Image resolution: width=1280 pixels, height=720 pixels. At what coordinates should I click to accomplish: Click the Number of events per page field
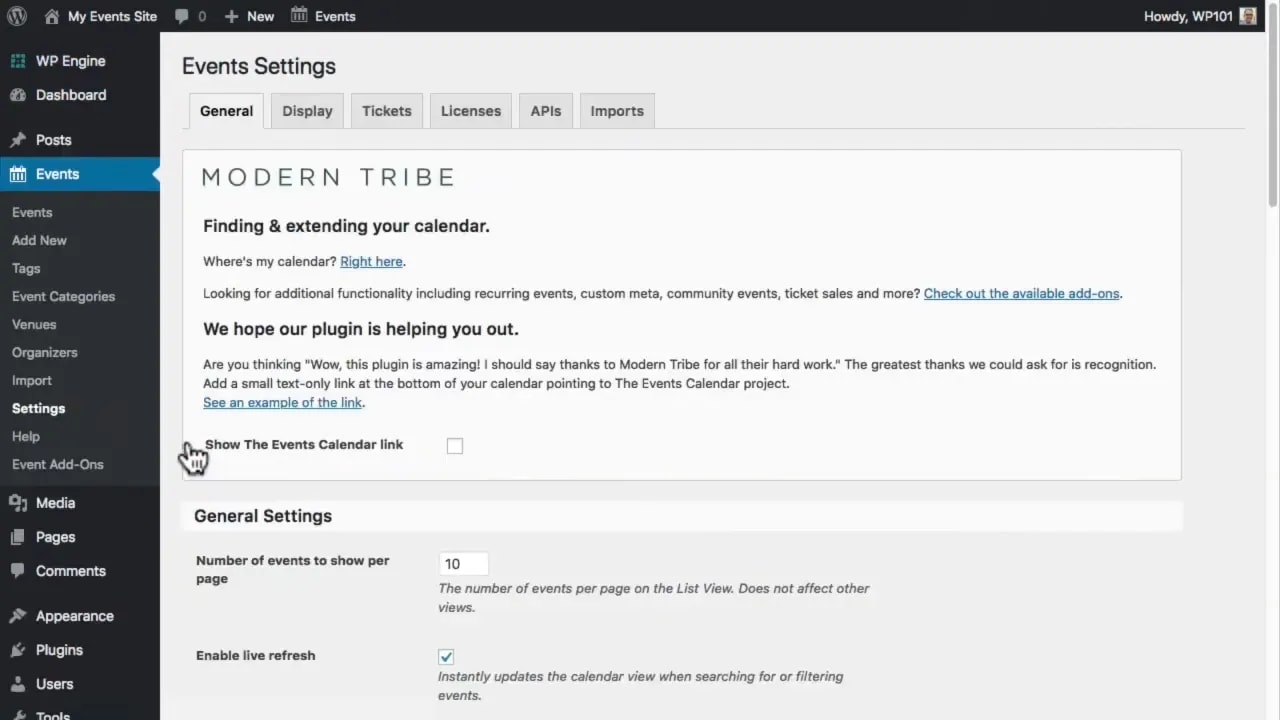point(463,564)
